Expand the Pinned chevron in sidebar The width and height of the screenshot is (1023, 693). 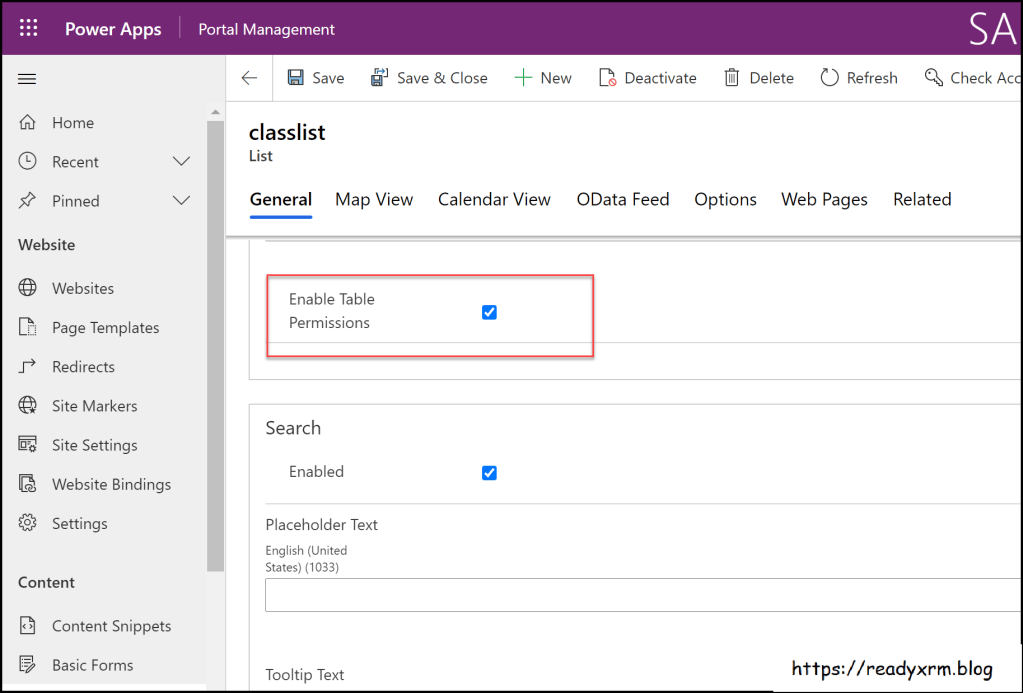click(x=181, y=201)
